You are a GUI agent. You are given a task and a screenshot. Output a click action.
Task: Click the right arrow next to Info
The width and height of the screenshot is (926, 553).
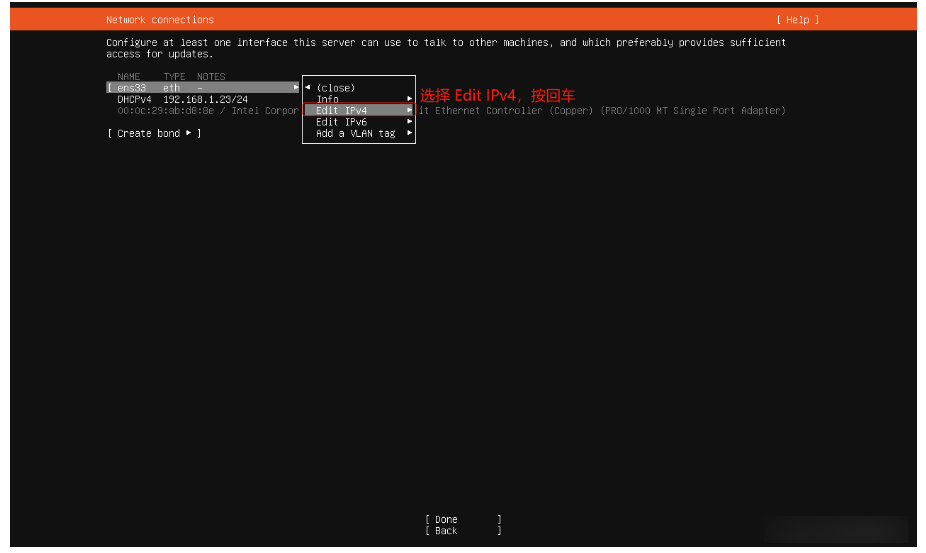[x=410, y=100]
